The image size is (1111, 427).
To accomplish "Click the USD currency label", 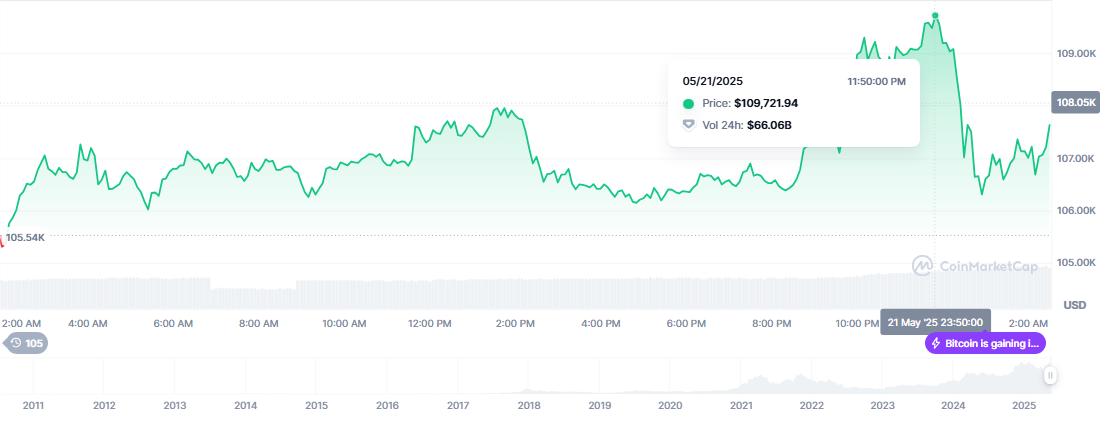I will (1075, 305).
